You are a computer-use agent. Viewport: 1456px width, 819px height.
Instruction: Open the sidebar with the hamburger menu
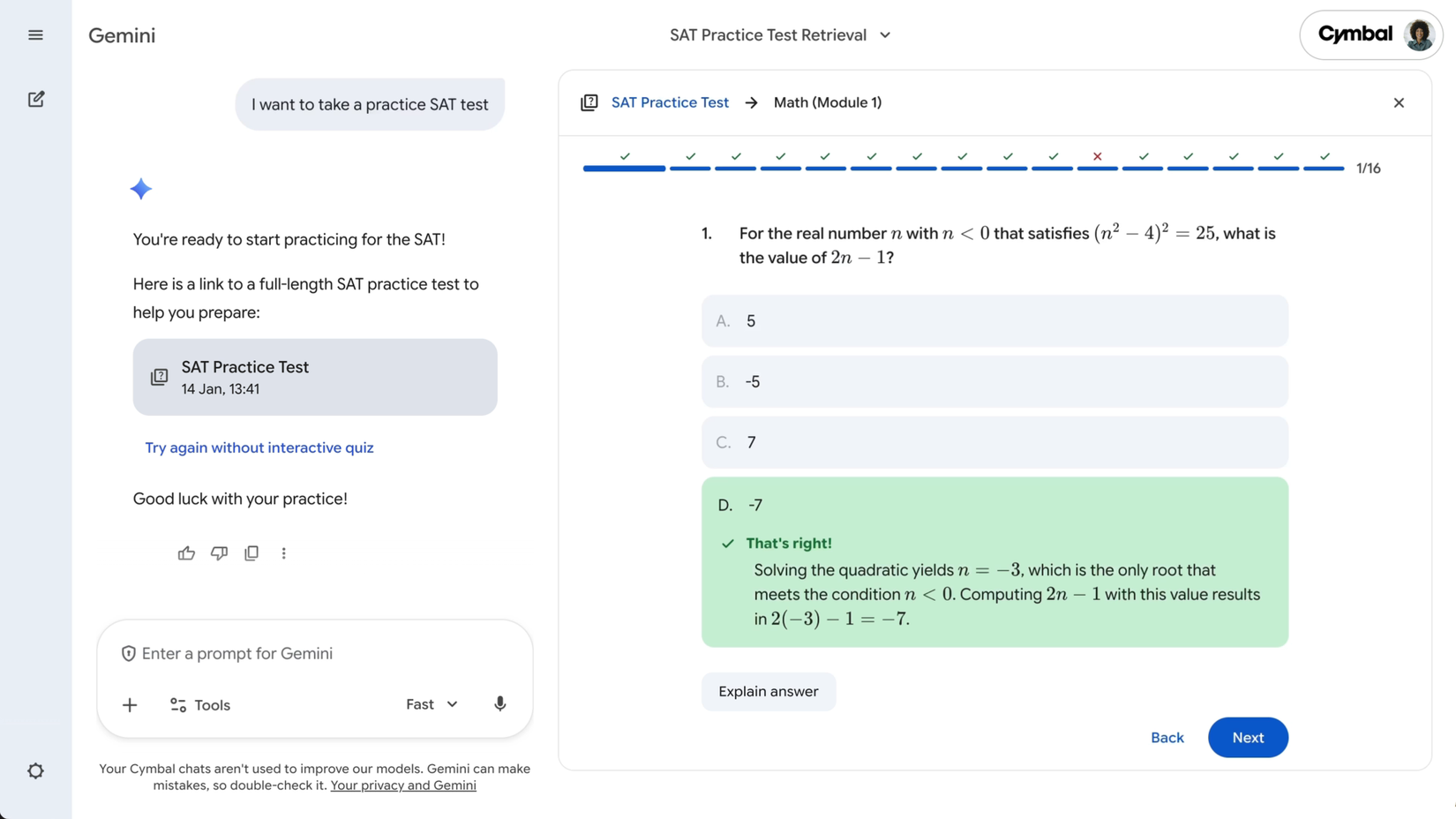pyautogui.click(x=35, y=34)
